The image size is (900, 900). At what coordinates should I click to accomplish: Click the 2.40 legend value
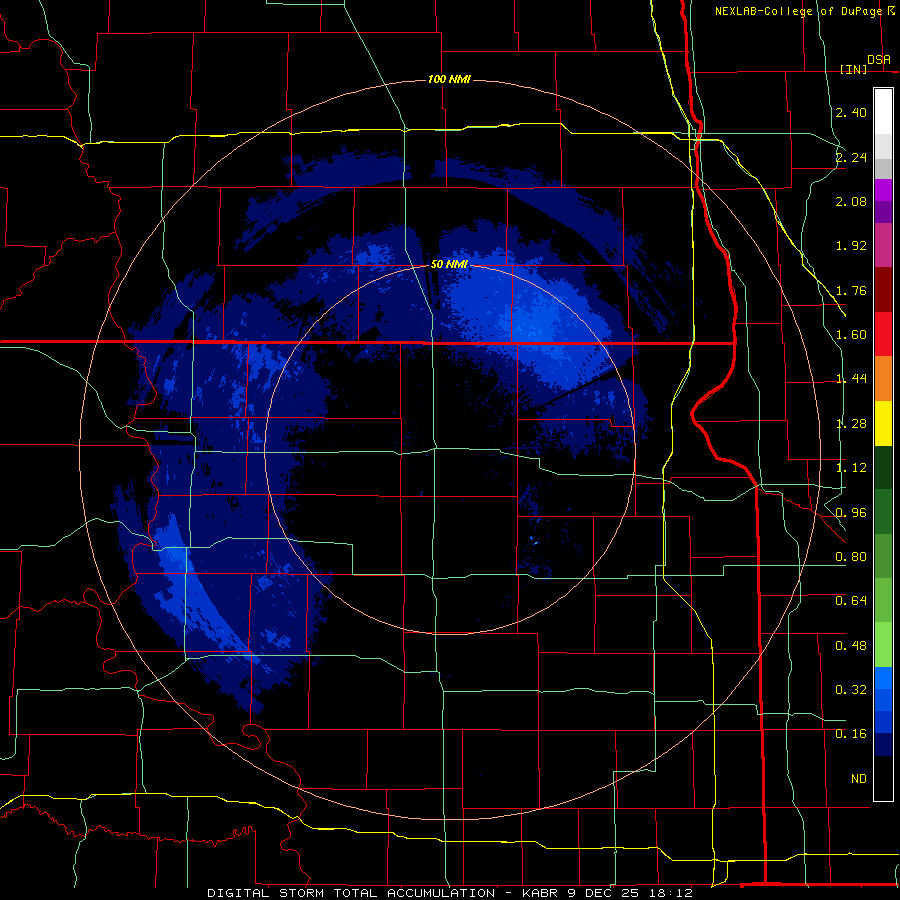pyautogui.click(x=851, y=112)
